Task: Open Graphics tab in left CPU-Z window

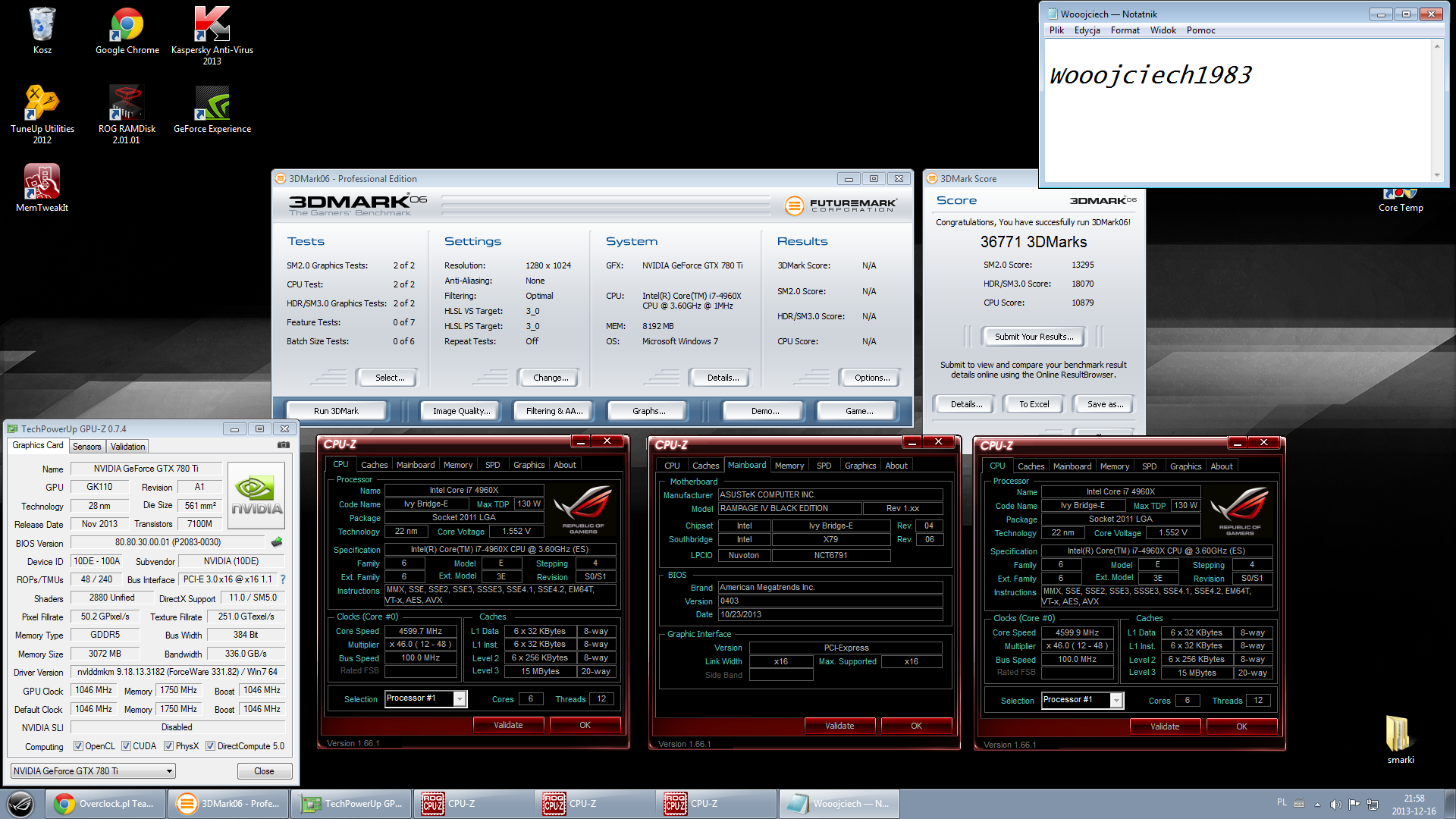Action: 529,465
